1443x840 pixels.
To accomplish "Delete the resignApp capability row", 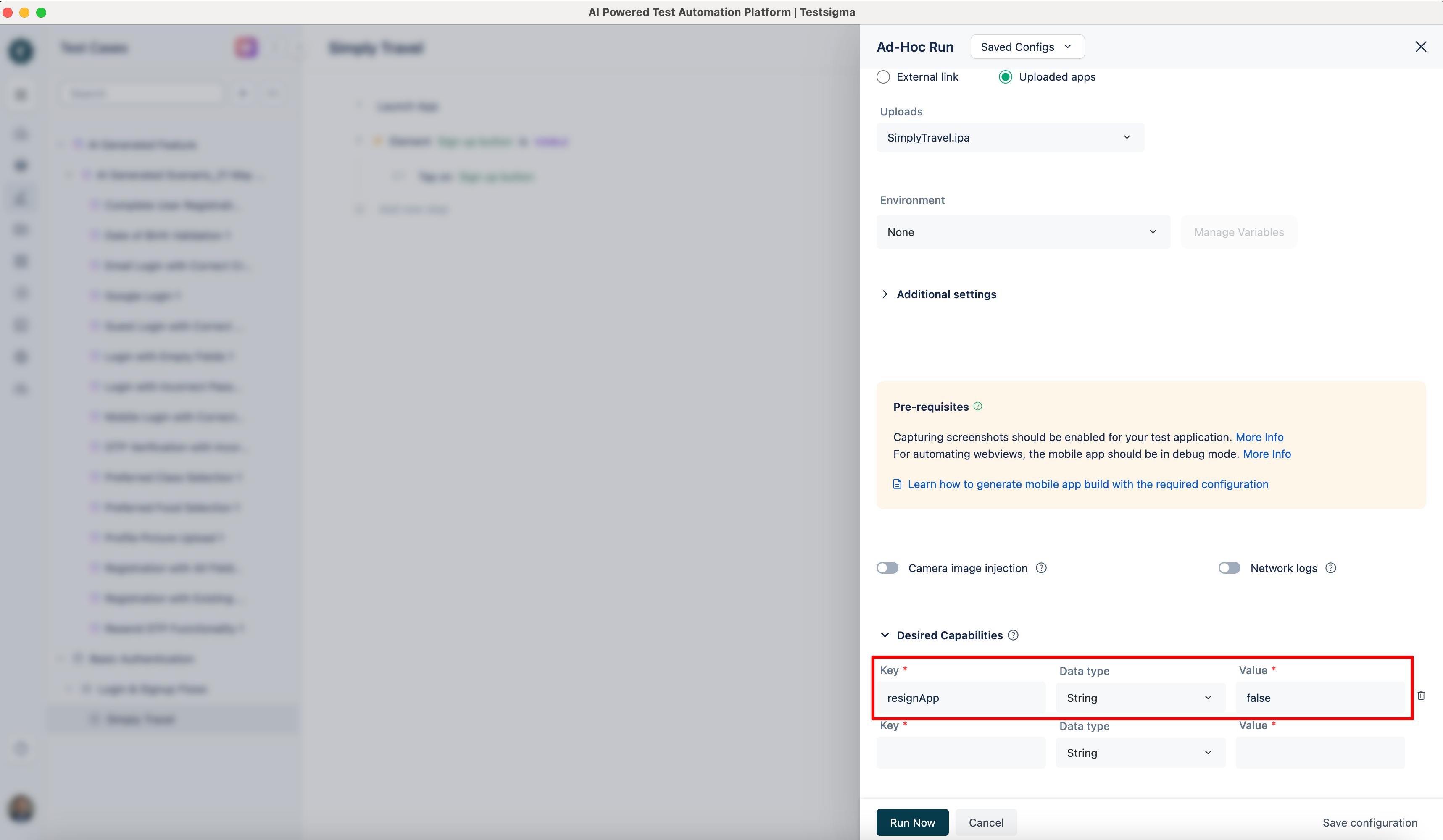I will (1421, 696).
